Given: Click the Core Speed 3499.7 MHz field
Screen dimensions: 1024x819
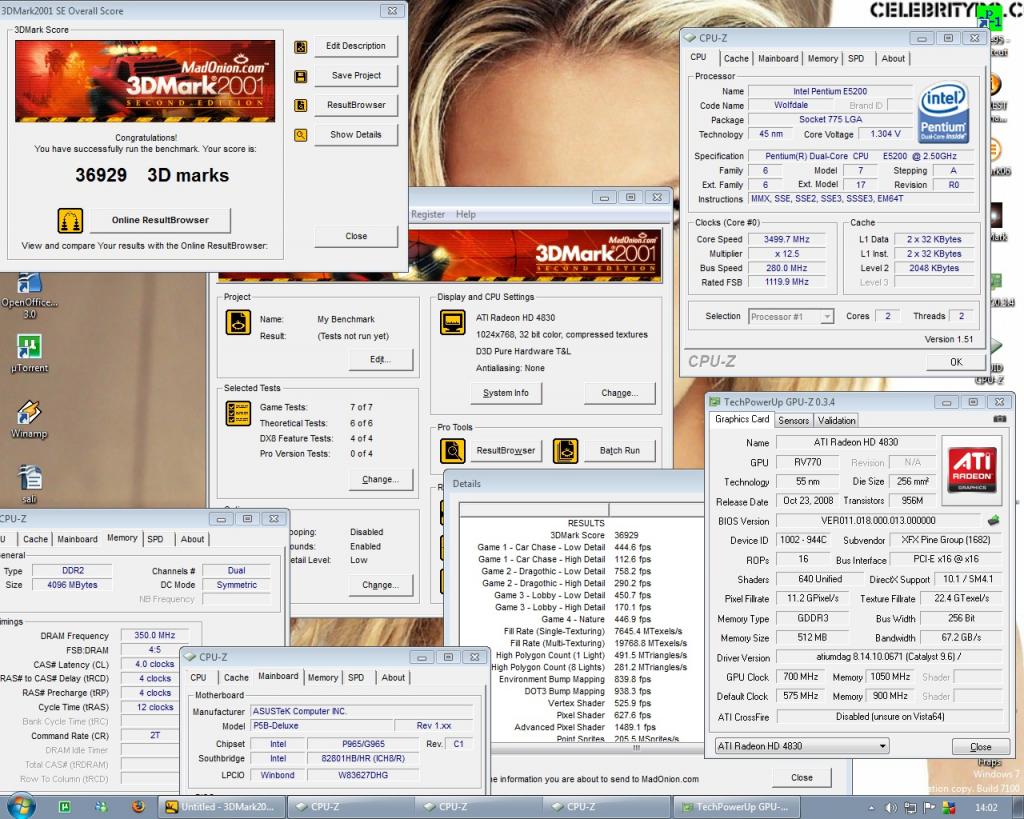Looking at the screenshot, I should pyautogui.click(x=786, y=240).
